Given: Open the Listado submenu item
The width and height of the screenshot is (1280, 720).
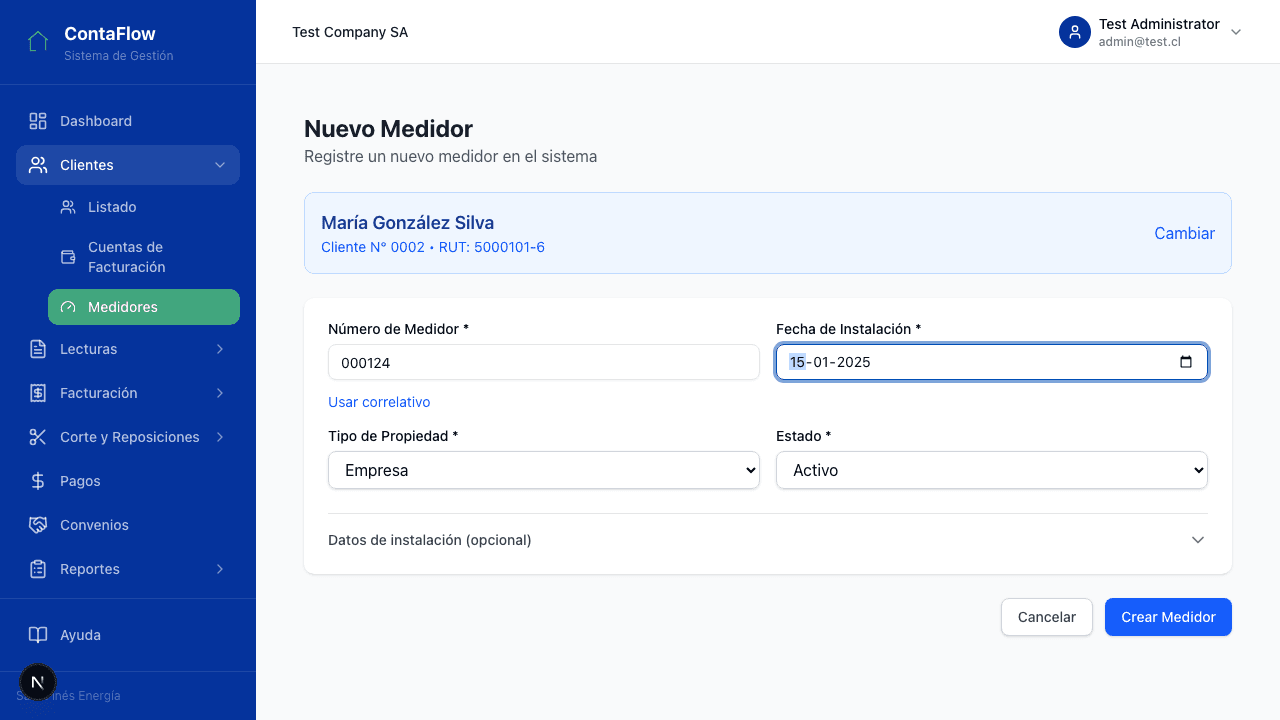Looking at the screenshot, I should pyautogui.click(x=144, y=207).
